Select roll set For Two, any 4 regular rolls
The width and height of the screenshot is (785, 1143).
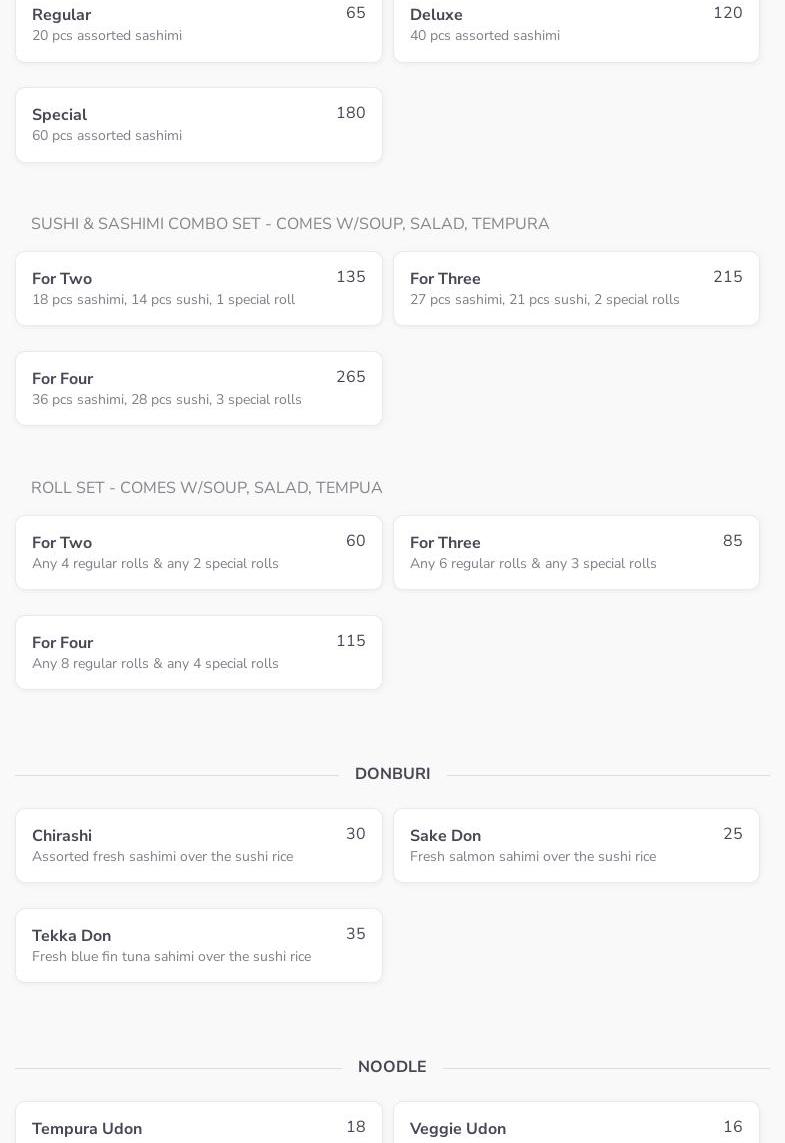point(198,553)
